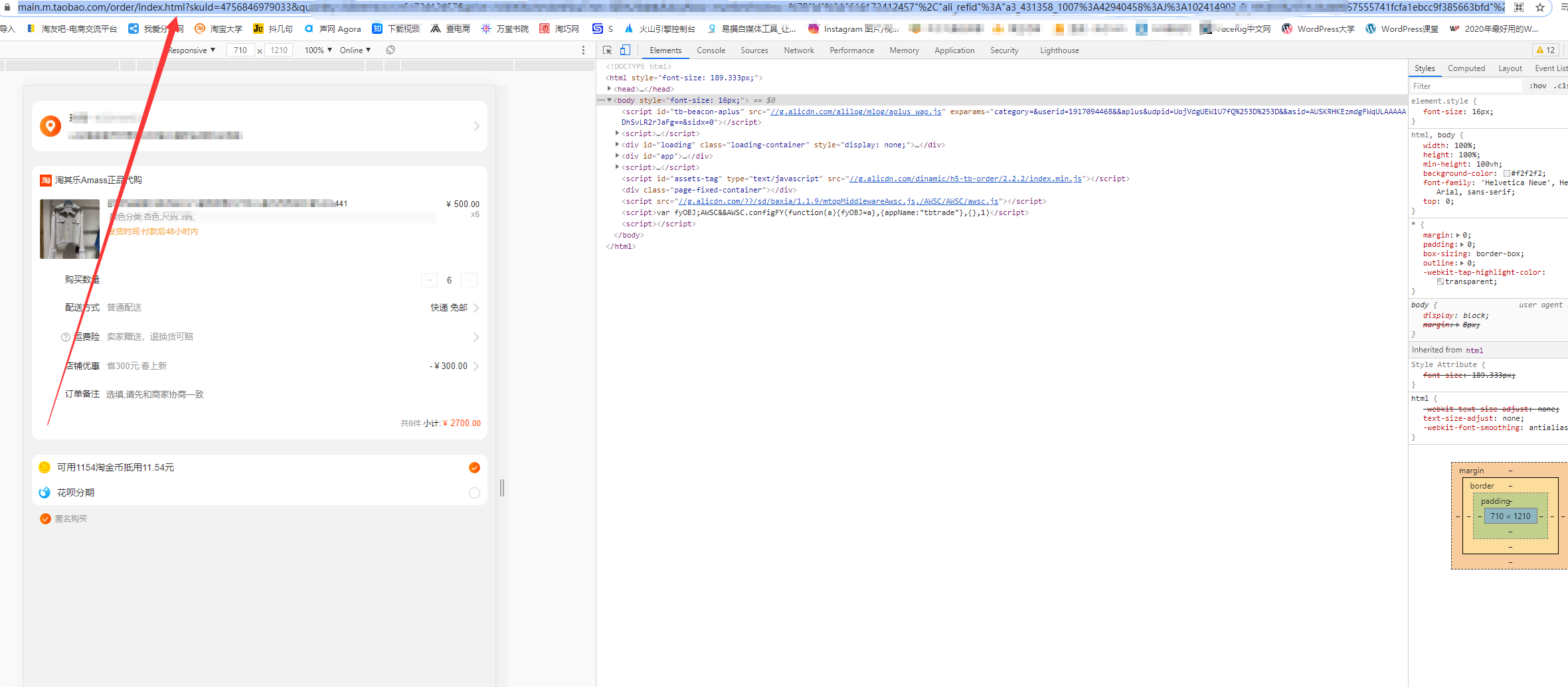The width and height of the screenshot is (1568, 687).
Task: Toggle the .cls button in Styles pane
Action: [1560, 86]
